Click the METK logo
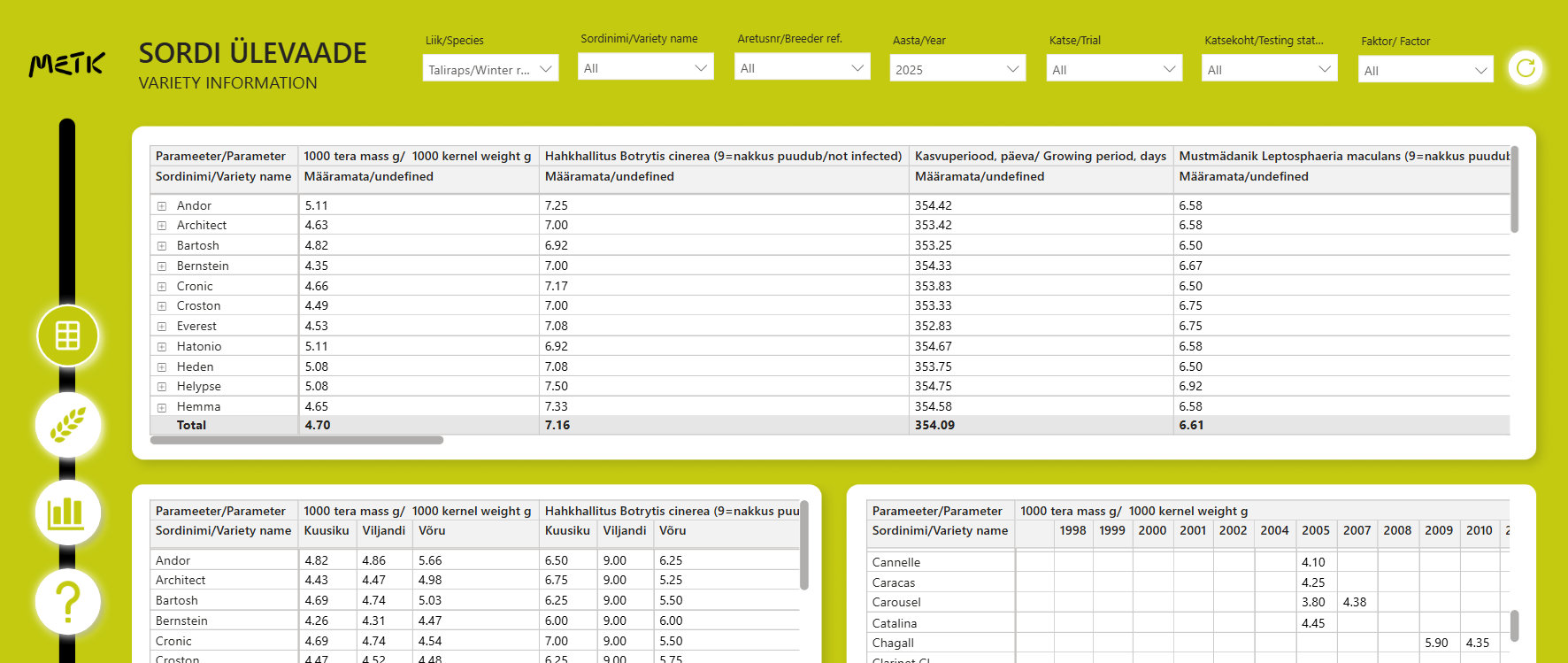Screen dimensions: 1568x663 tap(67, 64)
